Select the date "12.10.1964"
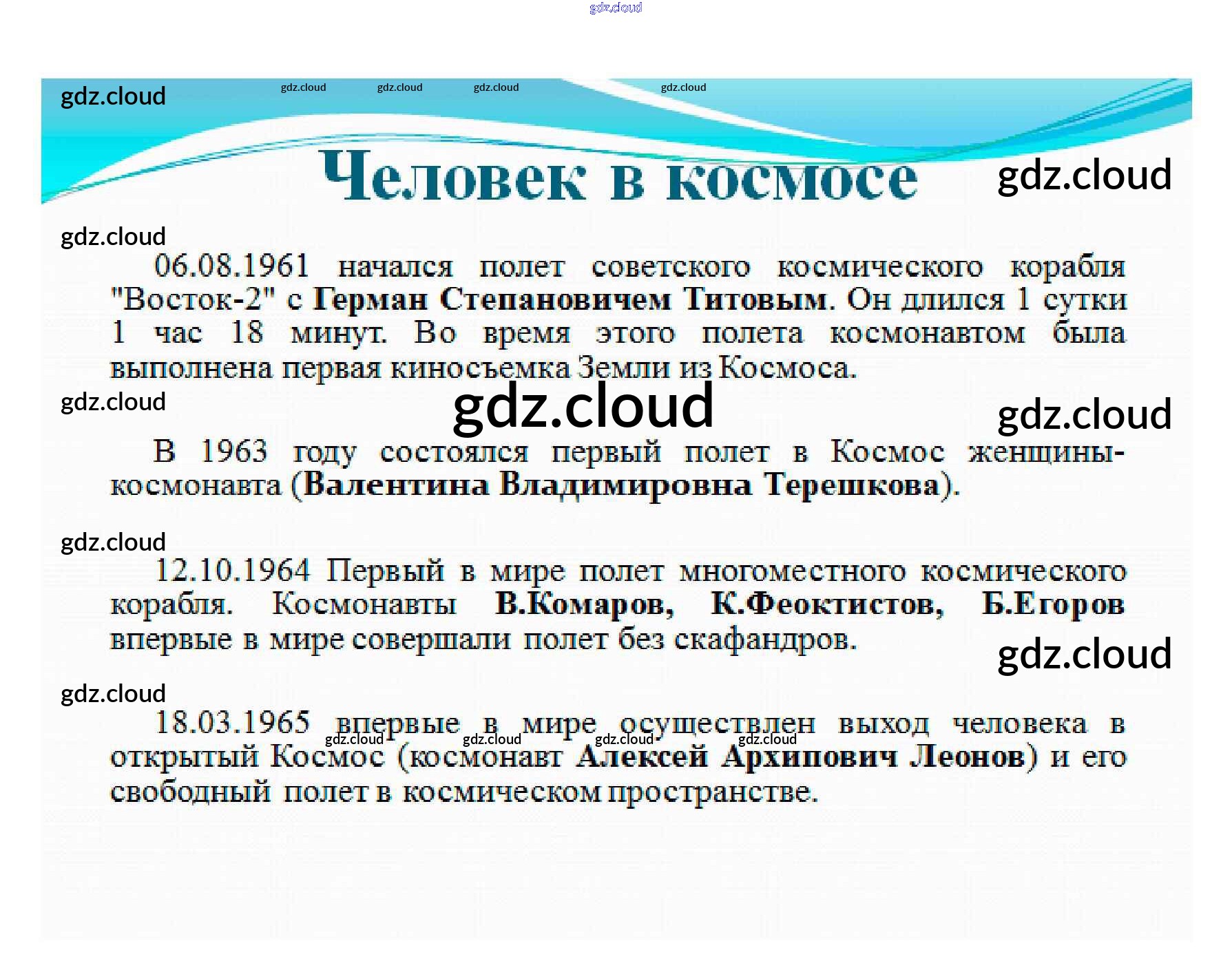The width and height of the screenshot is (1232, 974). point(232,571)
